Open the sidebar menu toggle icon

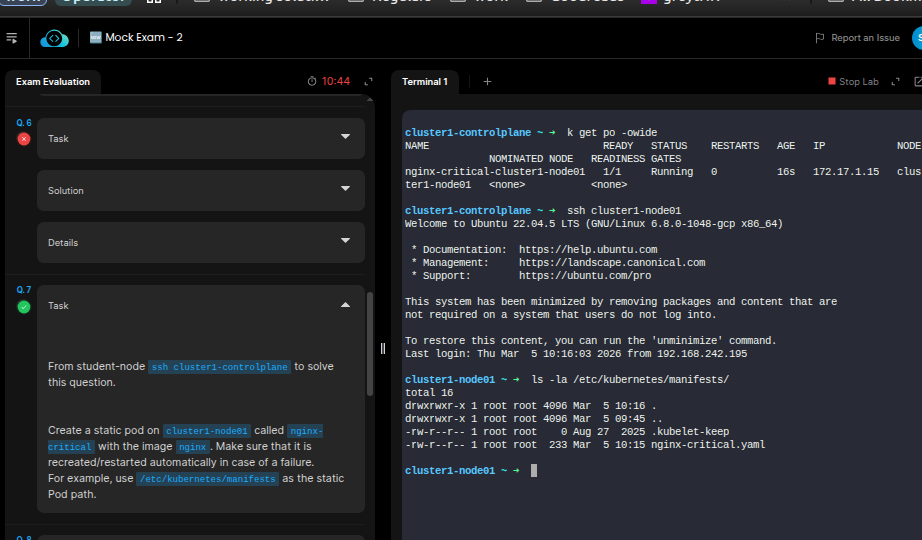click(12, 38)
